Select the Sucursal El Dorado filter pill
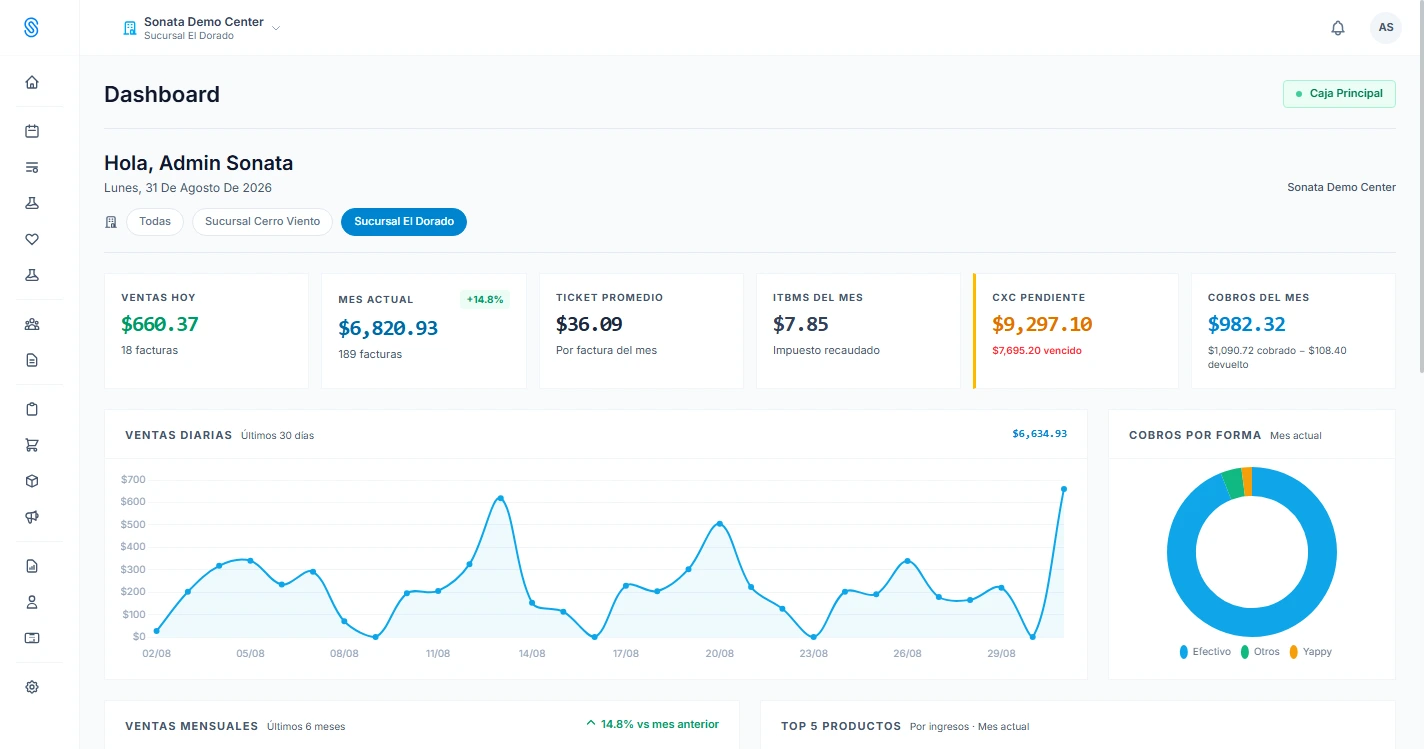The width and height of the screenshot is (1424, 749). coord(404,221)
